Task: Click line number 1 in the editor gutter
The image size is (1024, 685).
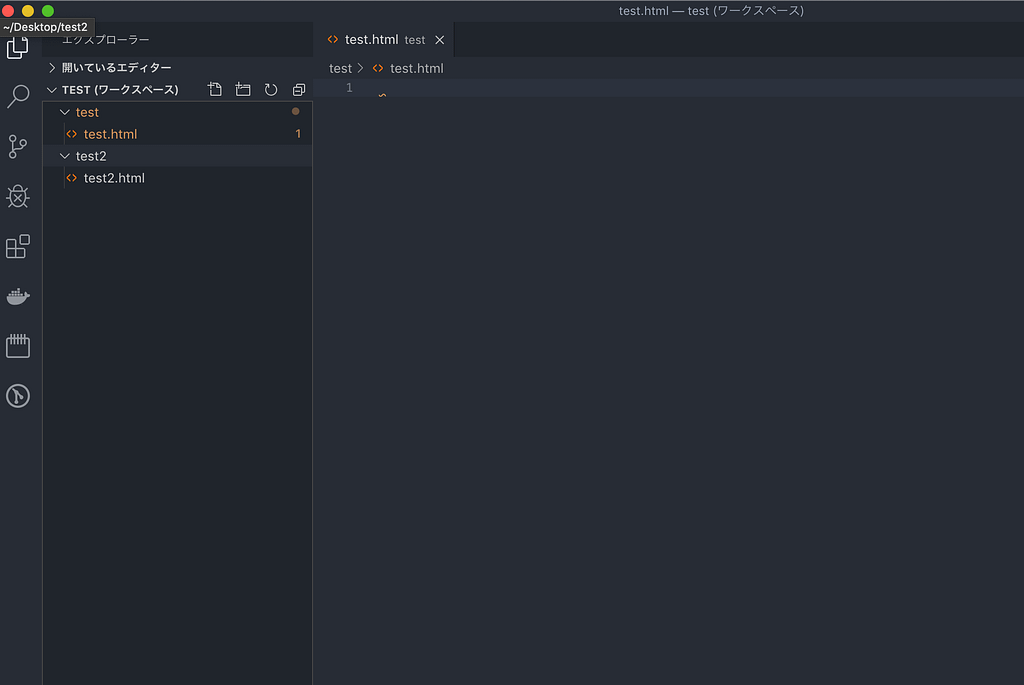Action: point(349,88)
